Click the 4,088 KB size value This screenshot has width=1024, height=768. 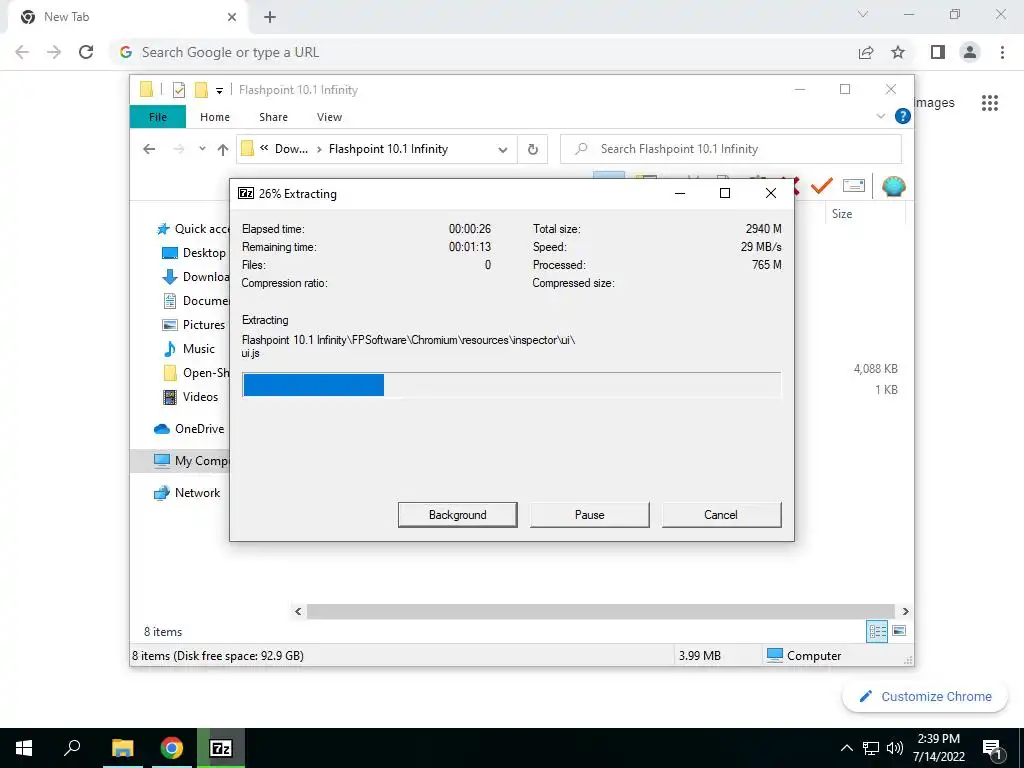pyautogui.click(x=875, y=369)
